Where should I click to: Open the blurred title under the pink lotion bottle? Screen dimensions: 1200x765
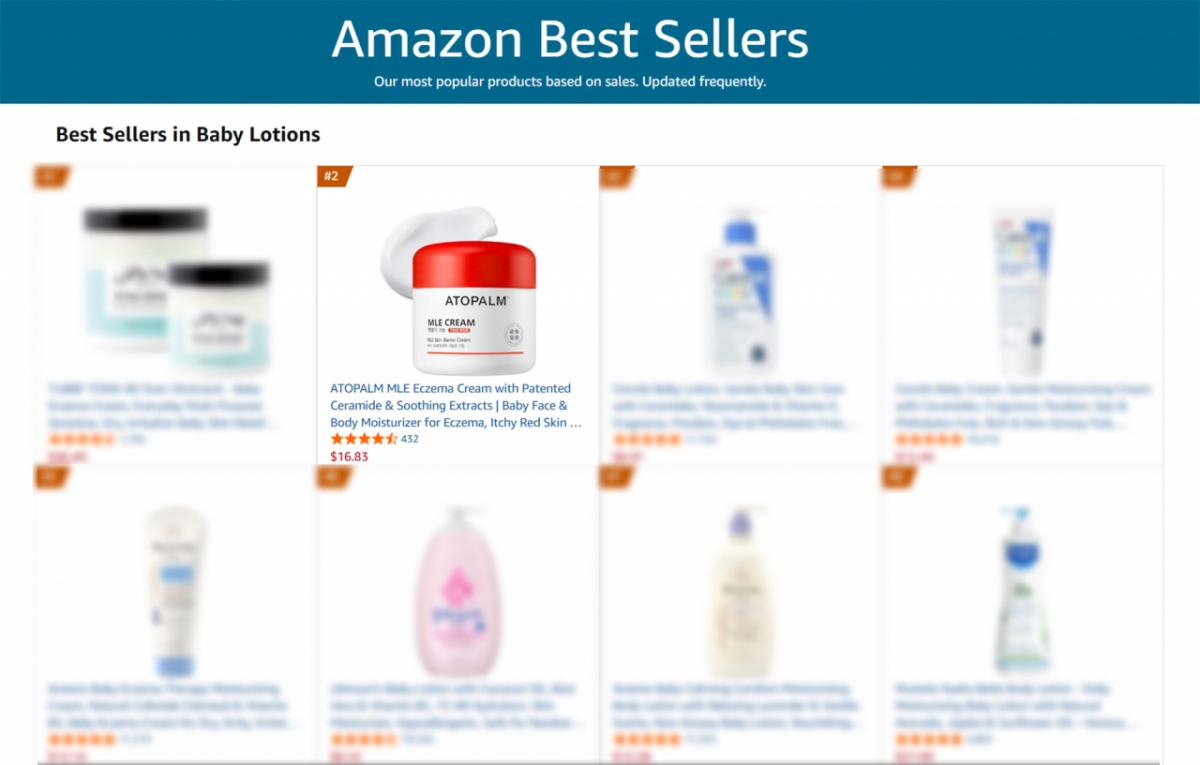(x=456, y=705)
